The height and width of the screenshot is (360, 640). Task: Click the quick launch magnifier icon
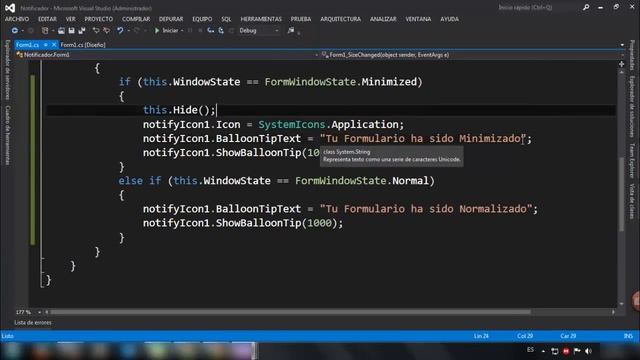click(586, 7)
